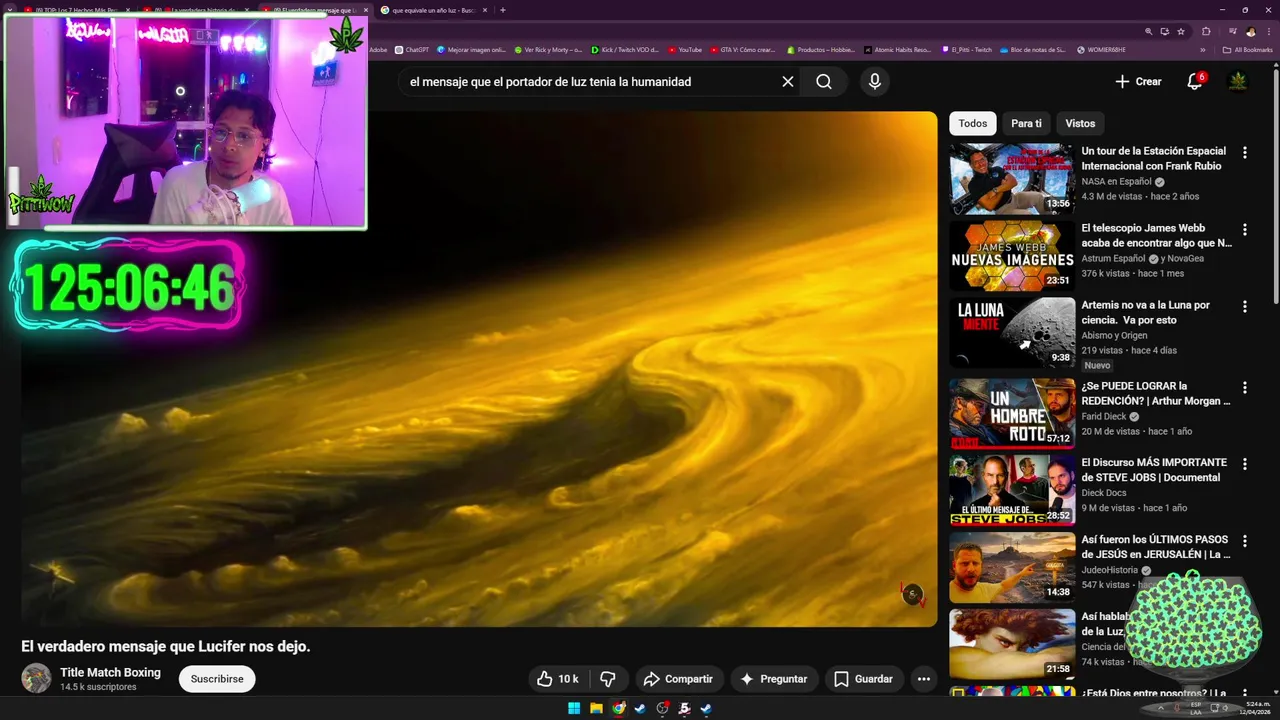Open 'El Discurso MÁS IMPORTANTE de STEVE JOBS' title
This screenshot has height=720, width=1280.
pos(1154,470)
